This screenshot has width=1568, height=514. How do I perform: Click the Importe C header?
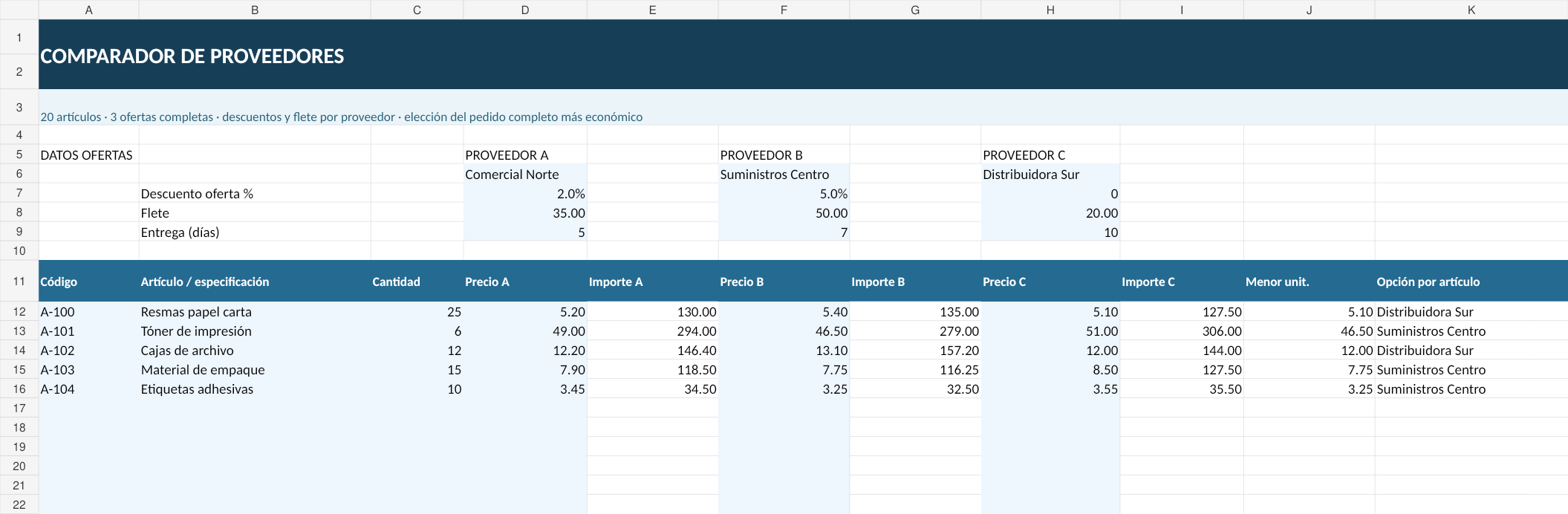click(1182, 281)
